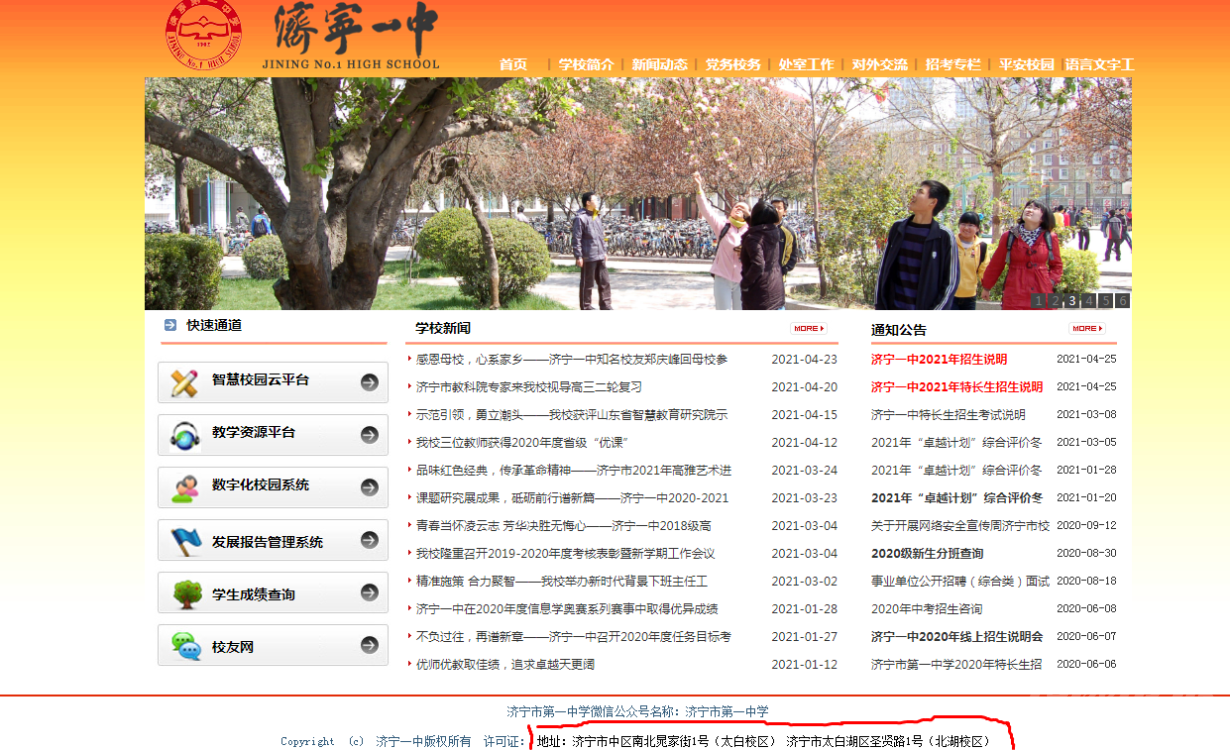
Task: Jump to banner slide 6
Action: [1122, 300]
